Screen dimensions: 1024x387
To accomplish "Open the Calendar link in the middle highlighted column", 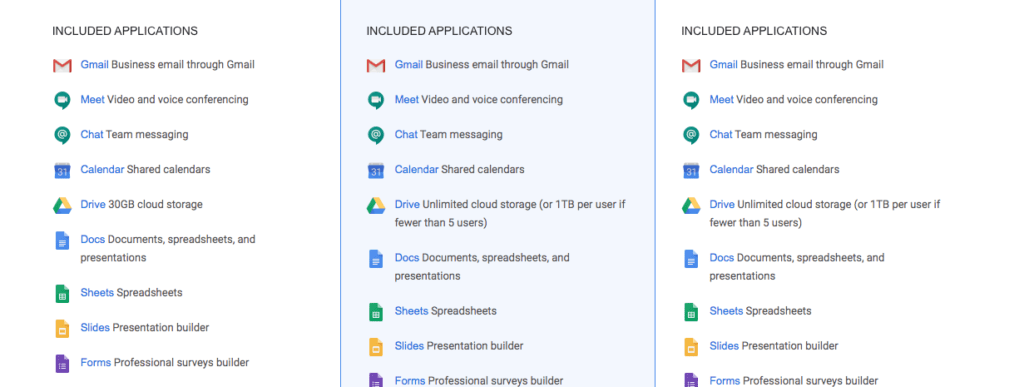I will pos(416,169).
